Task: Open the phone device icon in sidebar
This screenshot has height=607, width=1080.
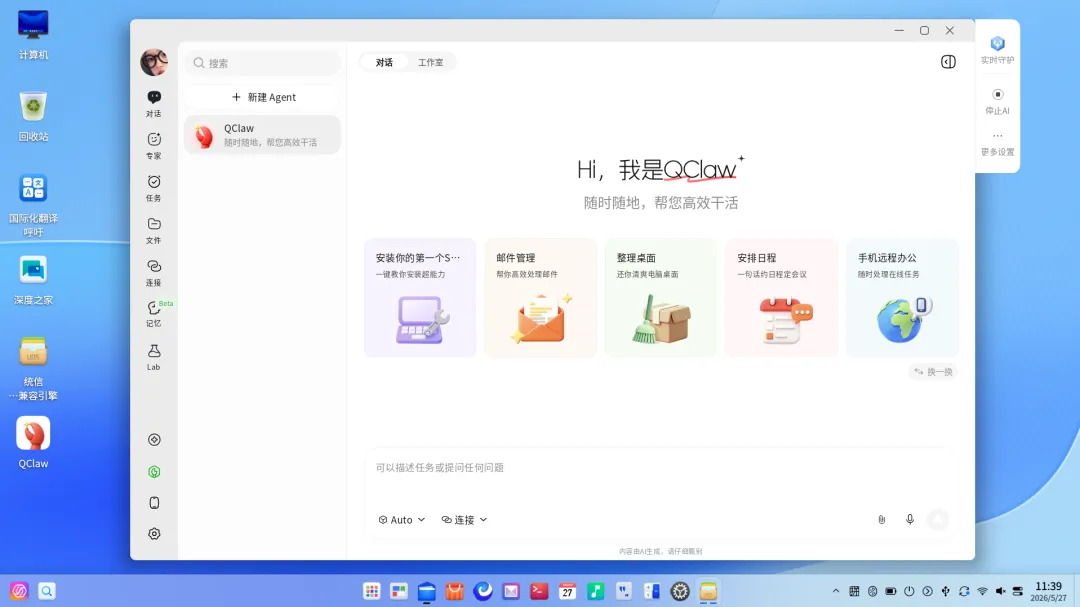Action: coord(154,503)
